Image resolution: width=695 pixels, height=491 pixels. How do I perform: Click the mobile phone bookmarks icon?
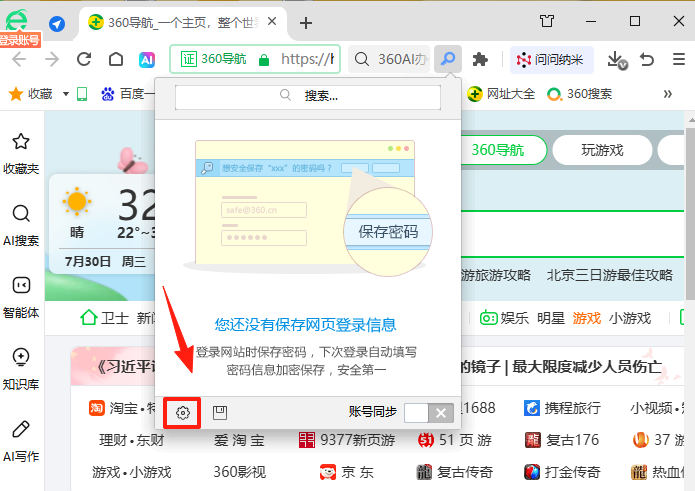tap(82, 94)
